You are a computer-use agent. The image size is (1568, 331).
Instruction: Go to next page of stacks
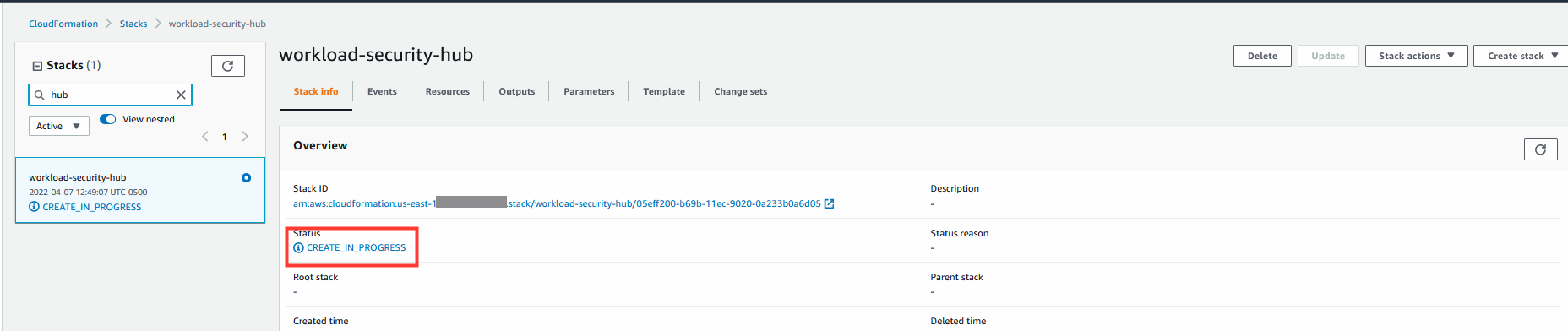click(245, 137)
